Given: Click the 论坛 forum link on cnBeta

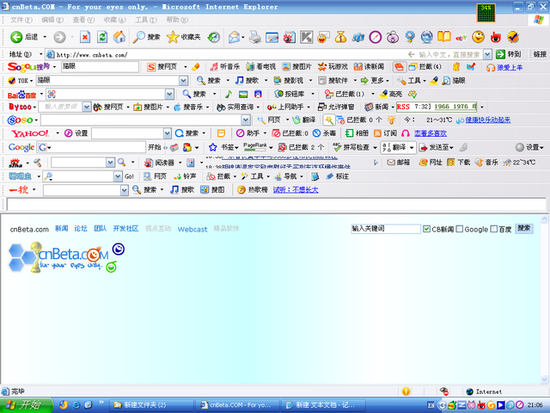Looking at the screenshot, I should (x=80, y=229).
